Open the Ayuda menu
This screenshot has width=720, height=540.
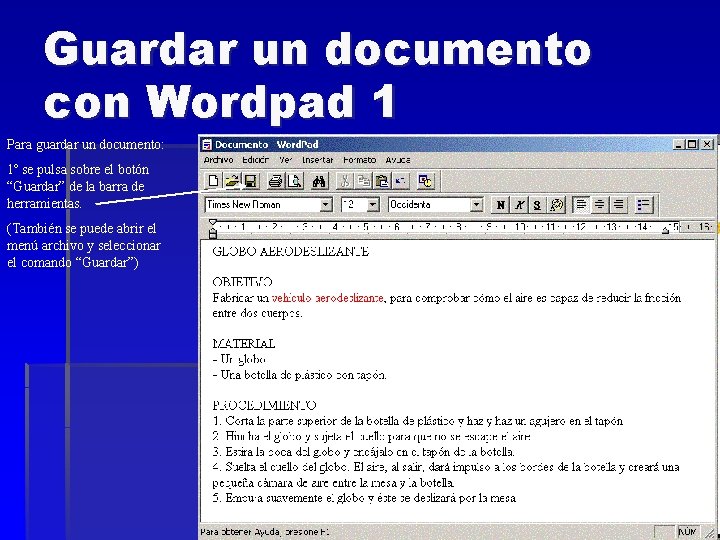[x=398, y=160]
